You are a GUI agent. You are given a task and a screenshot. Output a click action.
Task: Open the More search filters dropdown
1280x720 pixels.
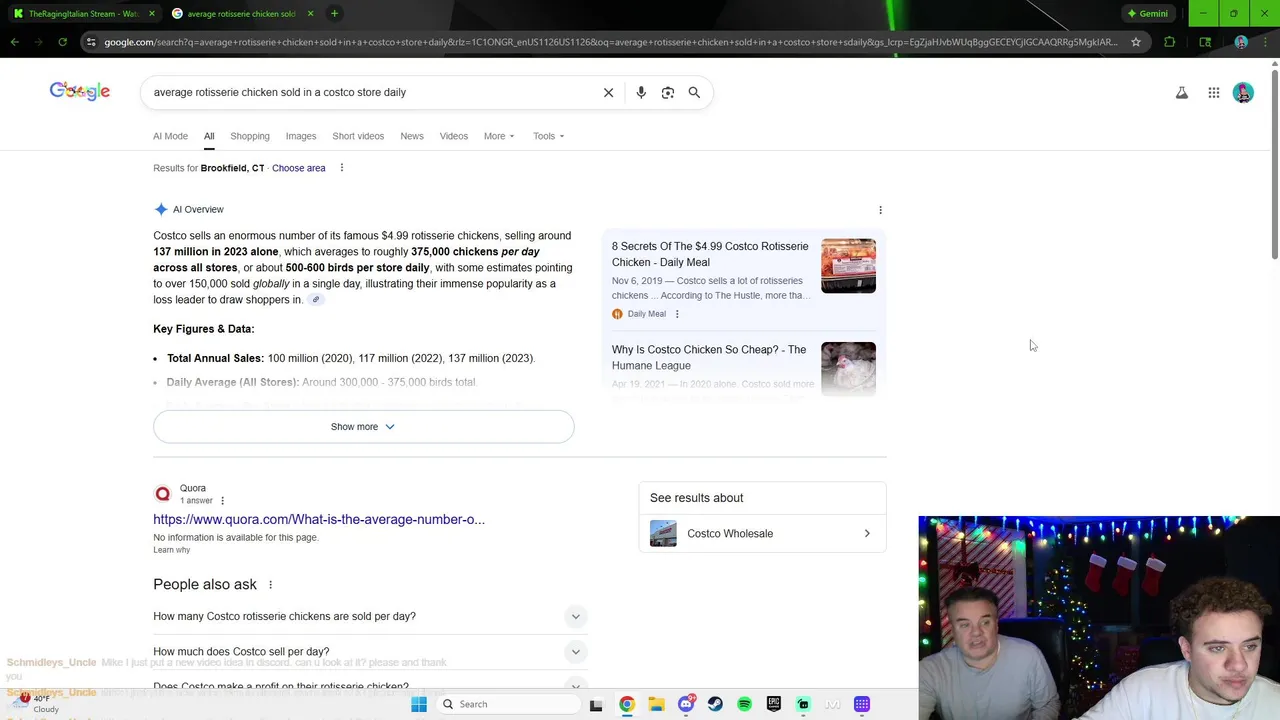[x=499, y=136]
